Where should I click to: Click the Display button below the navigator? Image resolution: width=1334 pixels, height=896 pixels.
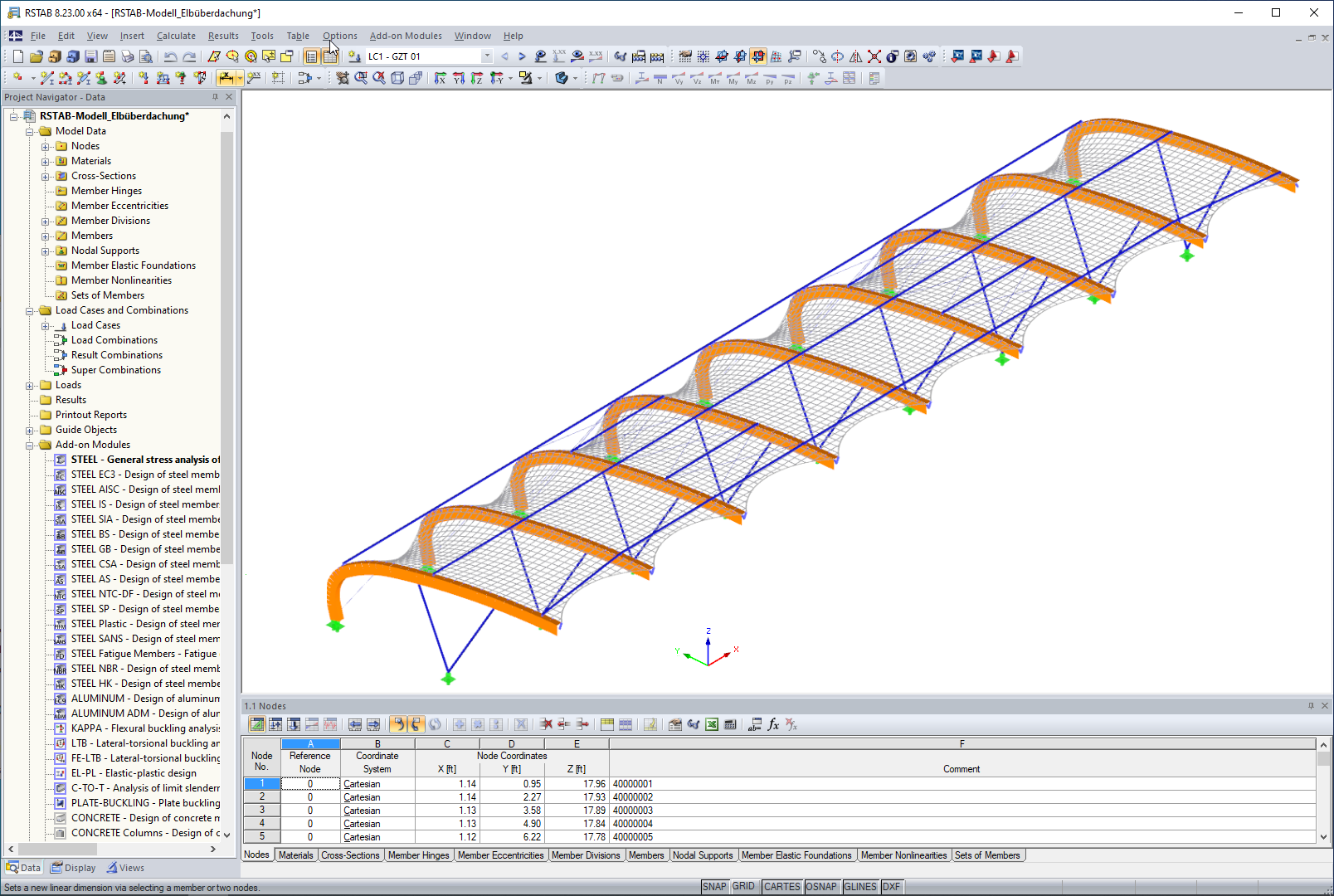point(73,867)
